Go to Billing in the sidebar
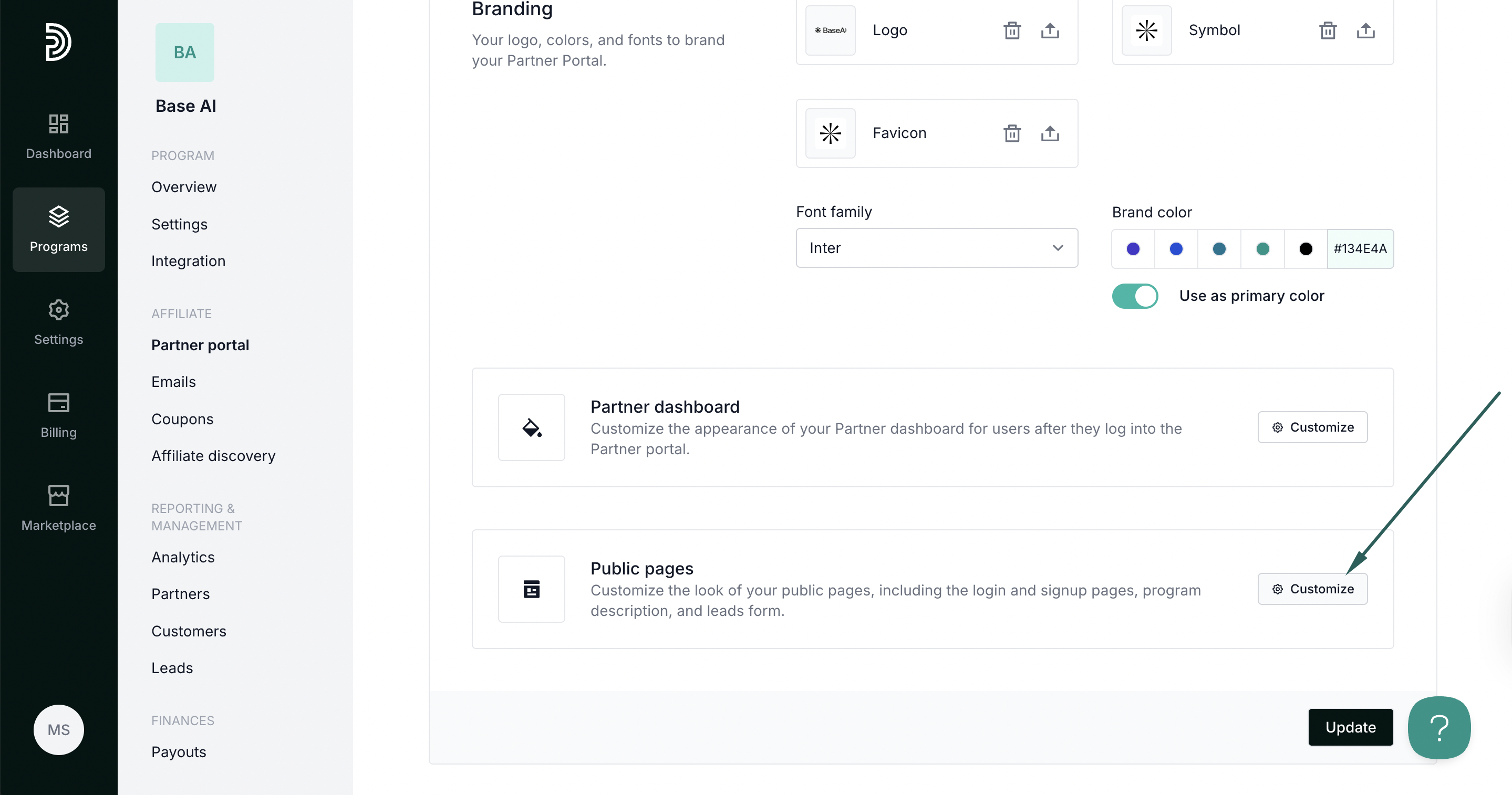Image resolution: width=1512 pixels, height=795 pixels. click(x=59, y=415)
